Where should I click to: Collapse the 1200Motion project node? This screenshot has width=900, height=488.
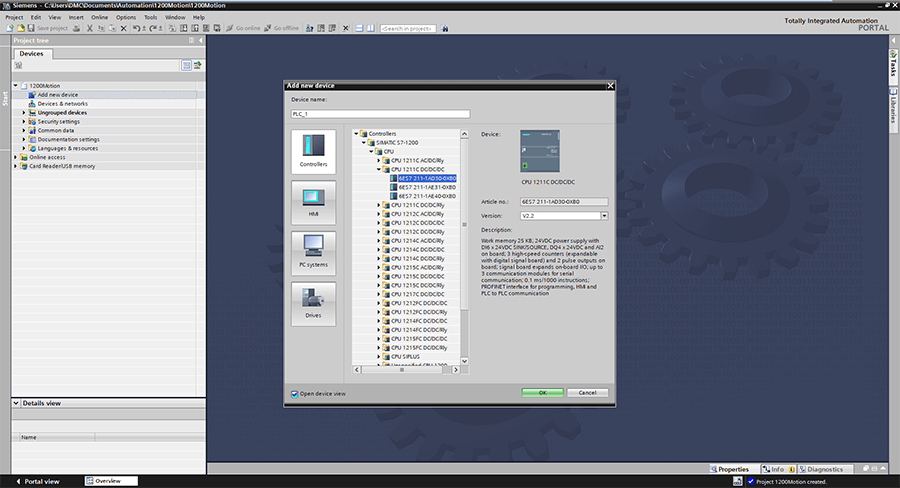[x=15, y=86]
